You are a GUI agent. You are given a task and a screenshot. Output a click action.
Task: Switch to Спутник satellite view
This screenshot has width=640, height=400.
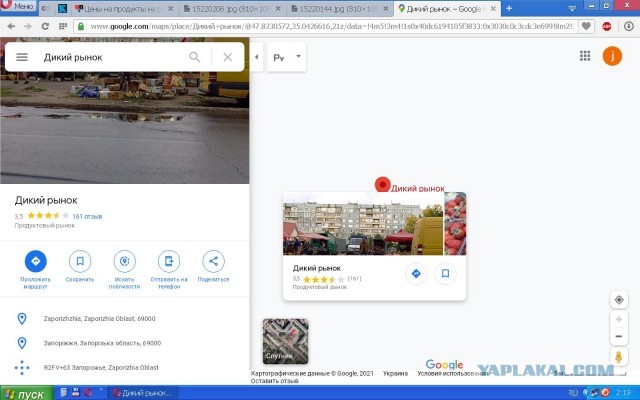click(285, 341)
